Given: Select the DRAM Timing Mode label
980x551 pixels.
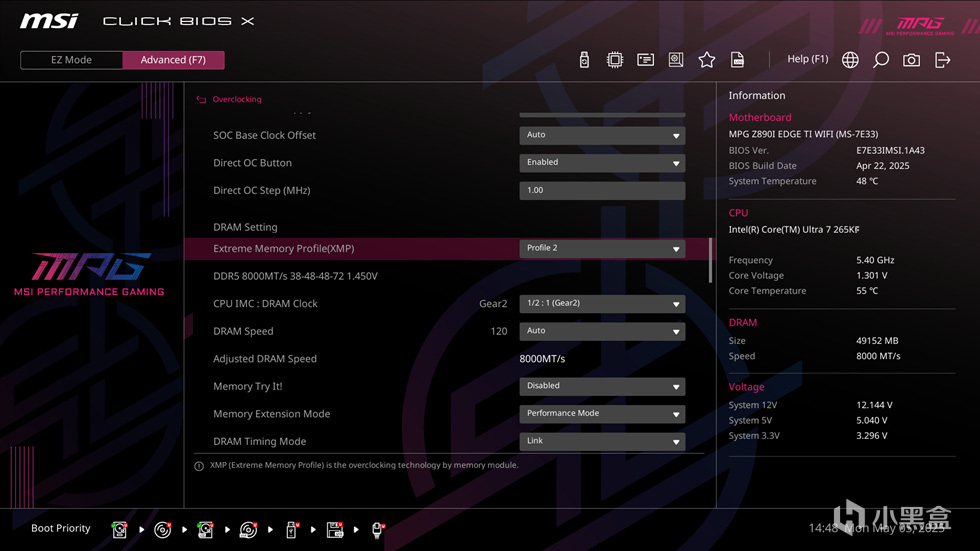Looking at the screenshot, I should point(259,441).
